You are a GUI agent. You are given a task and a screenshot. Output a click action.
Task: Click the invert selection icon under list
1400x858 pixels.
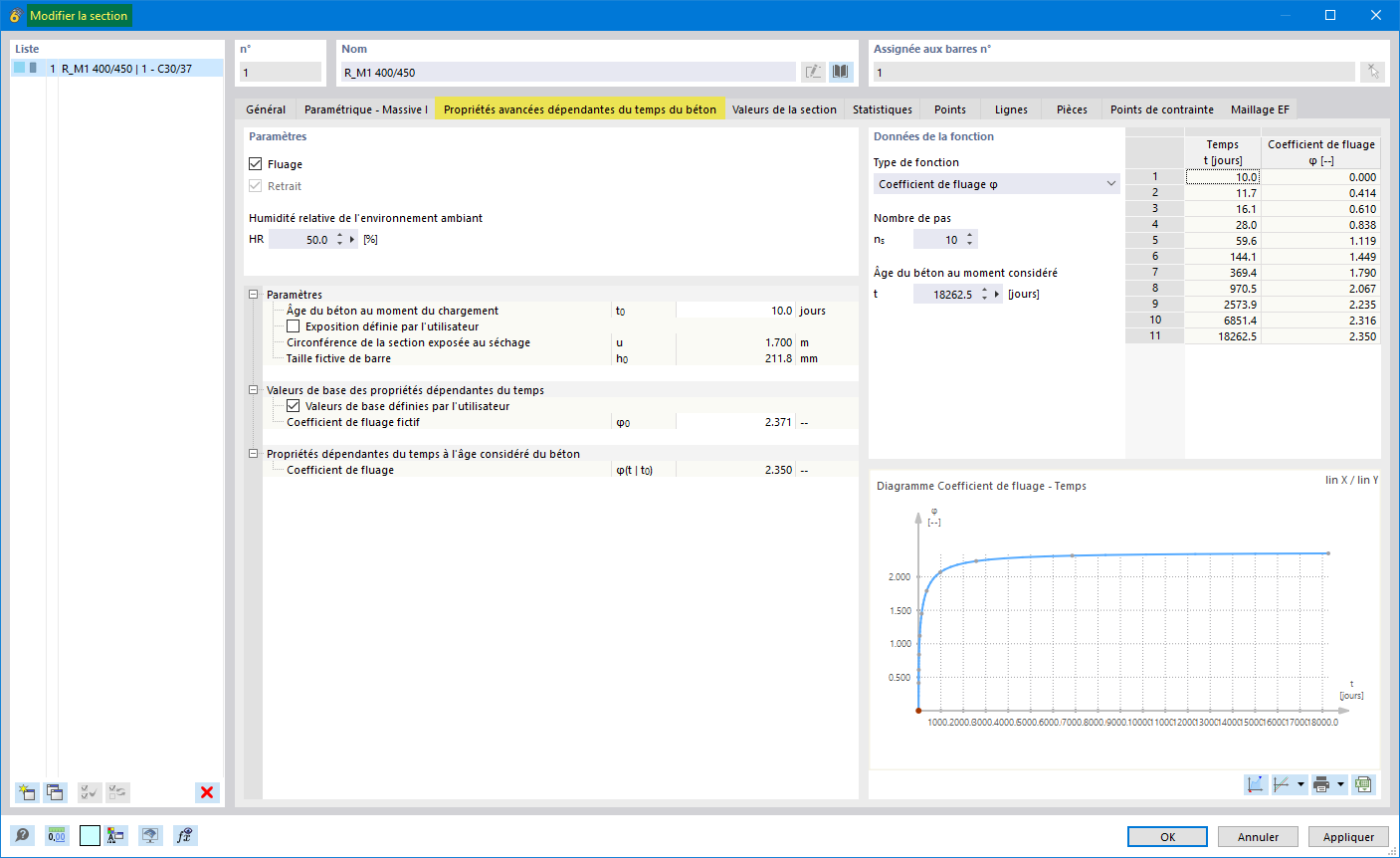click(117, 792)
